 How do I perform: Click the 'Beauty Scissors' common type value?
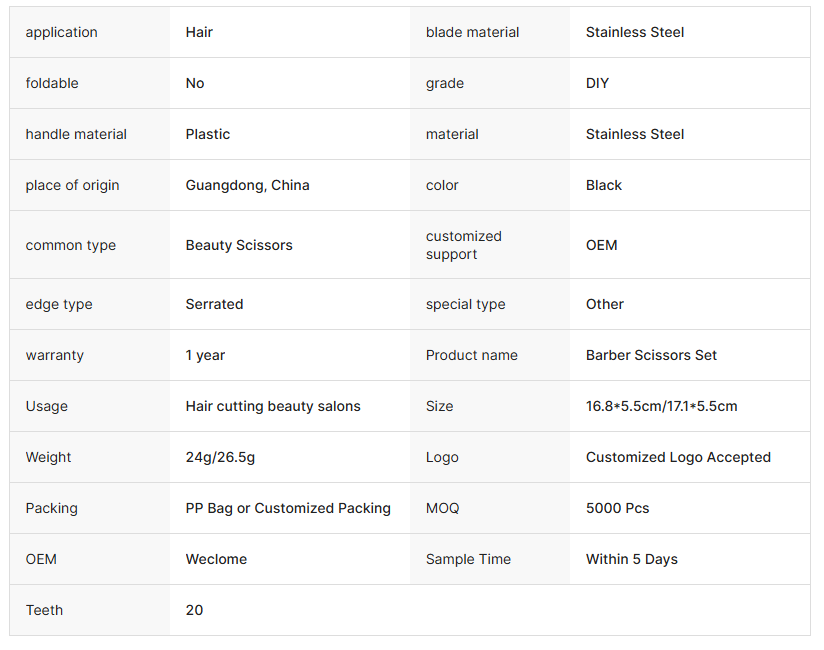point(239,245)
